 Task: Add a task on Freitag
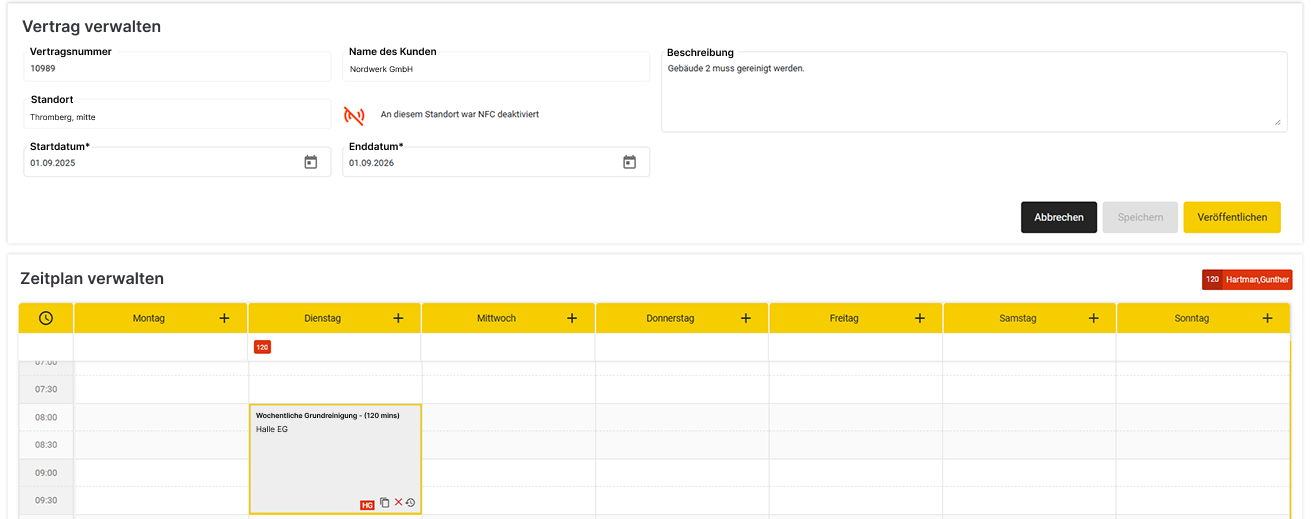(x=920, y=318)
